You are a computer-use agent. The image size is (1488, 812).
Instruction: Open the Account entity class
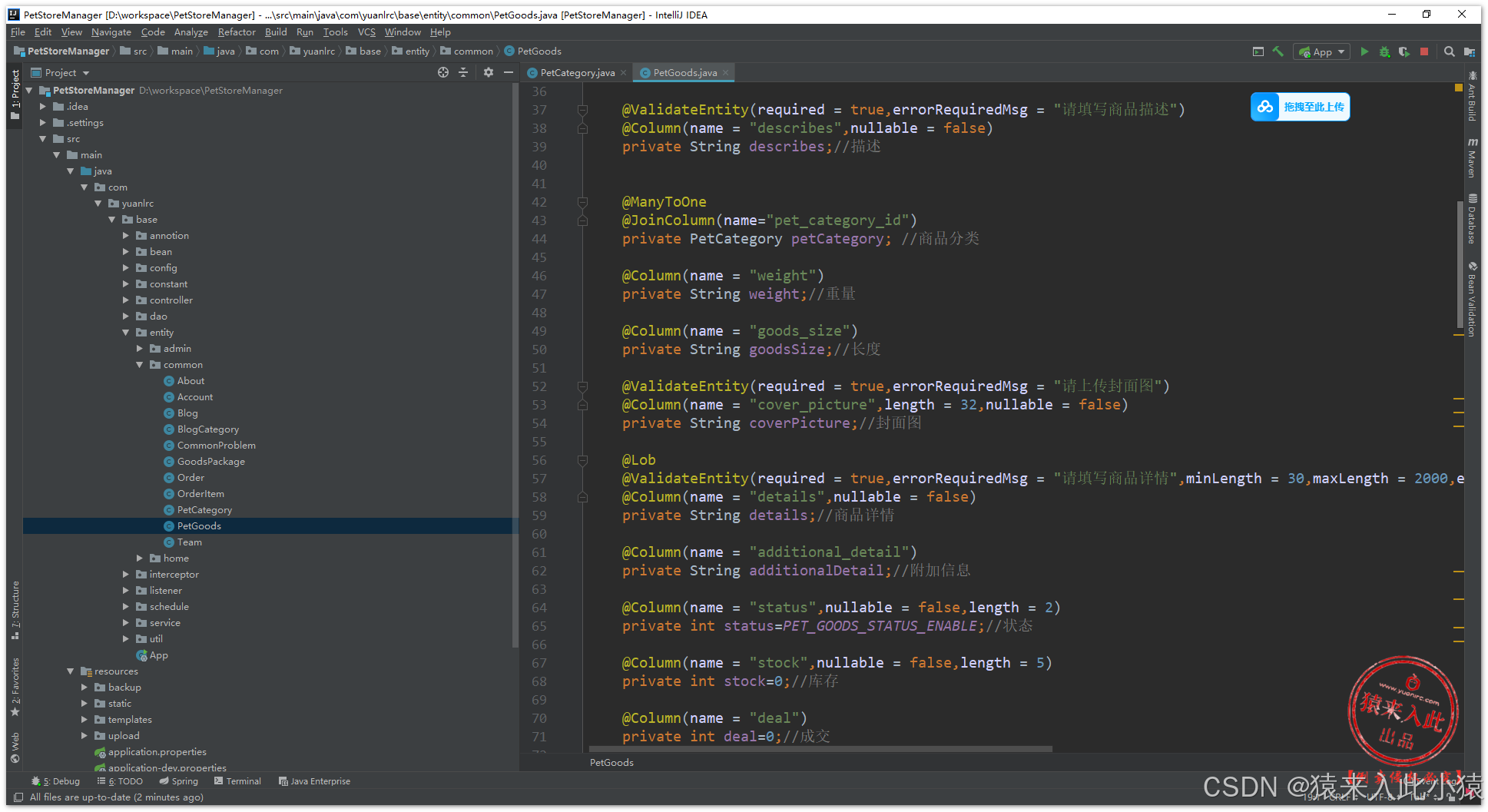click(195, 397)
